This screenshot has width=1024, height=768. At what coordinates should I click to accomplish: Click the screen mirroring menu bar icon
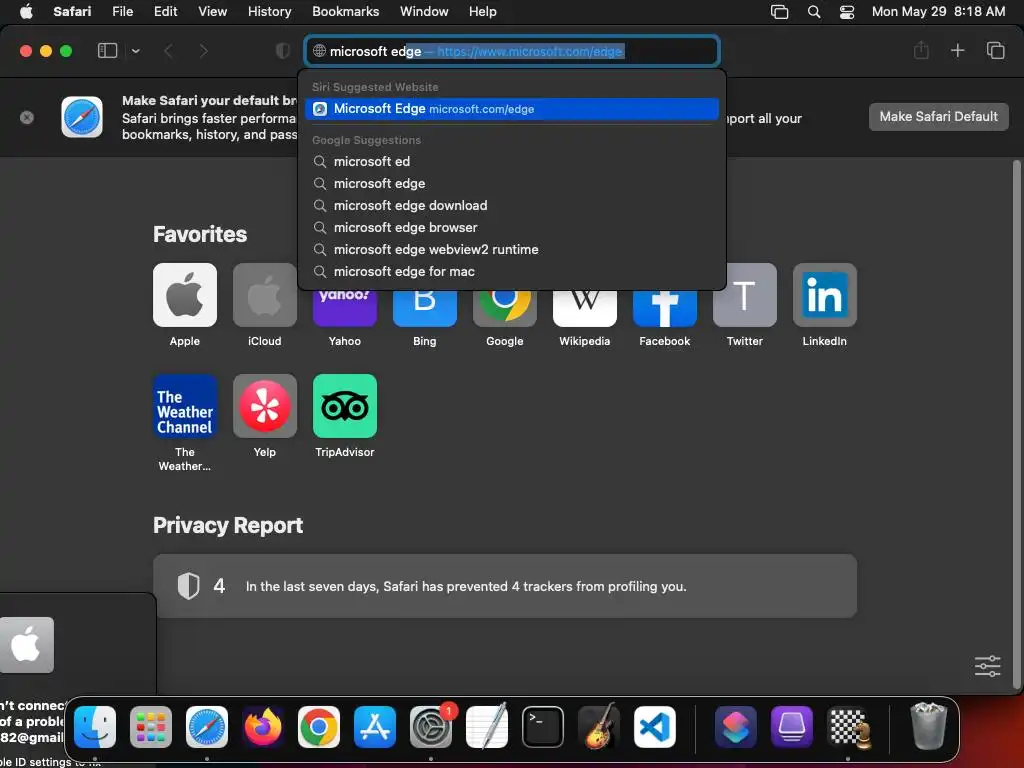(779, 12)
